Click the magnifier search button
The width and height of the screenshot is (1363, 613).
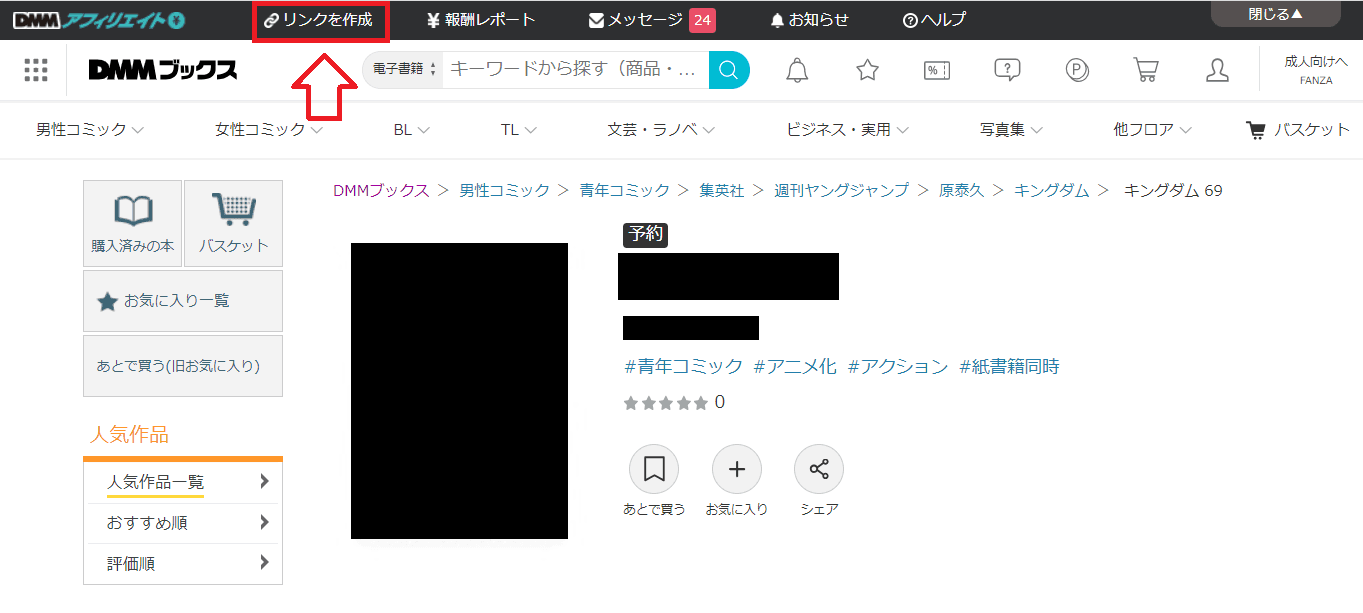pyautogui.click(x=729, y=70)
